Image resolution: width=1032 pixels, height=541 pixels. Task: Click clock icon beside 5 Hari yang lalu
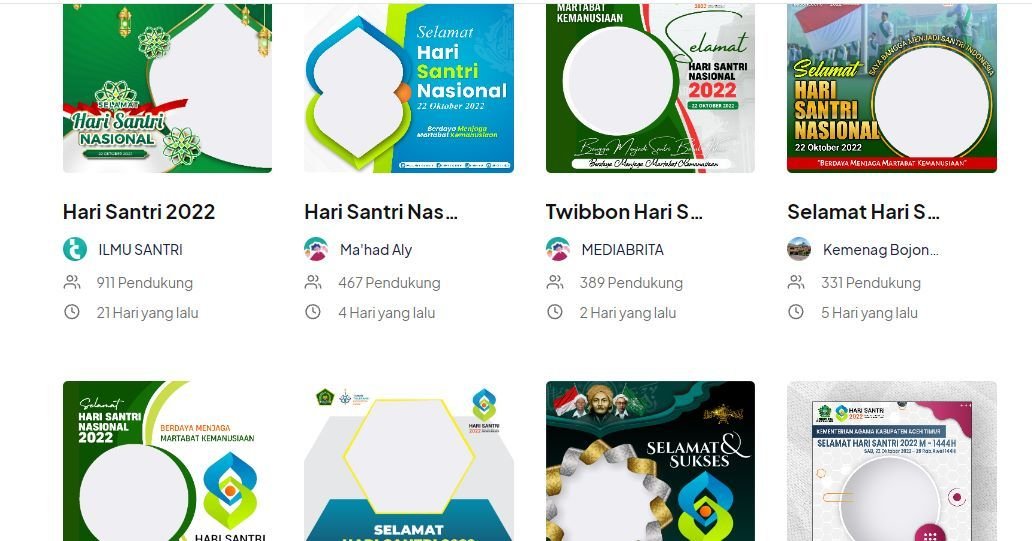tap(796, 312)
